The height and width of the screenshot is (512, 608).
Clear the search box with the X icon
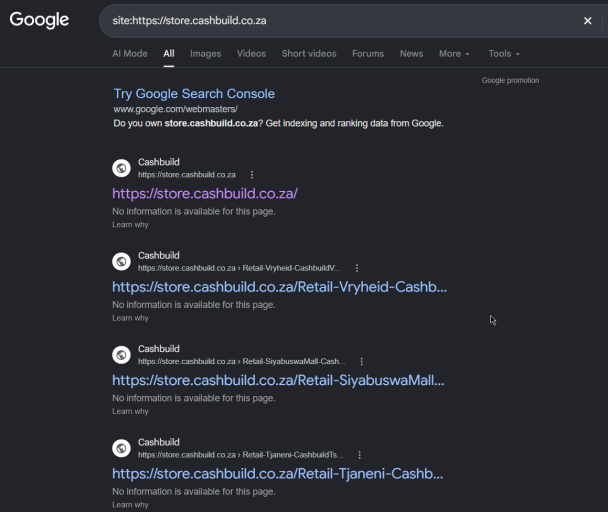[x=587, y=21]
